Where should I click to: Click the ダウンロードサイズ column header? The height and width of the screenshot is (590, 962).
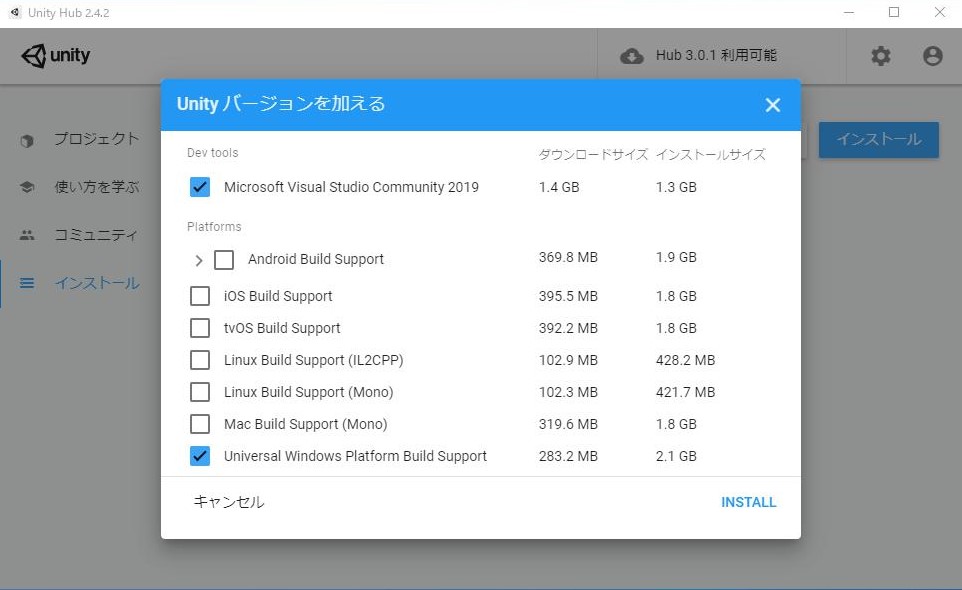pyautogui.click(x=593, y=155)
